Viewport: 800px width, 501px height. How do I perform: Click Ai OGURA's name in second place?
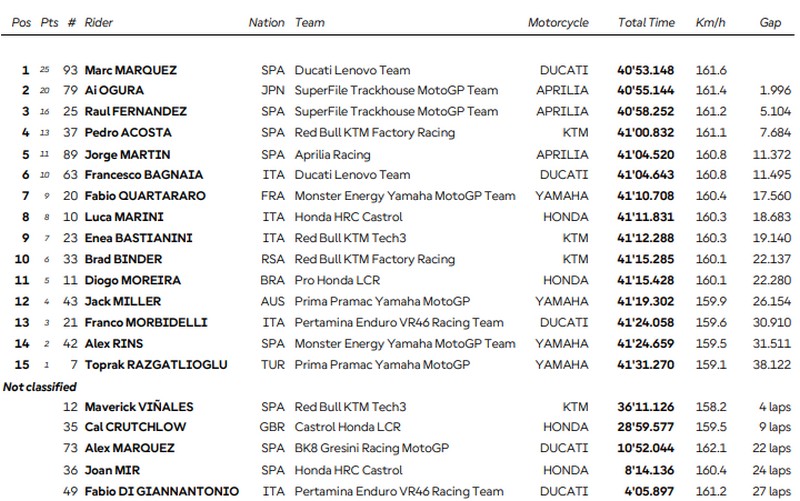114,90
